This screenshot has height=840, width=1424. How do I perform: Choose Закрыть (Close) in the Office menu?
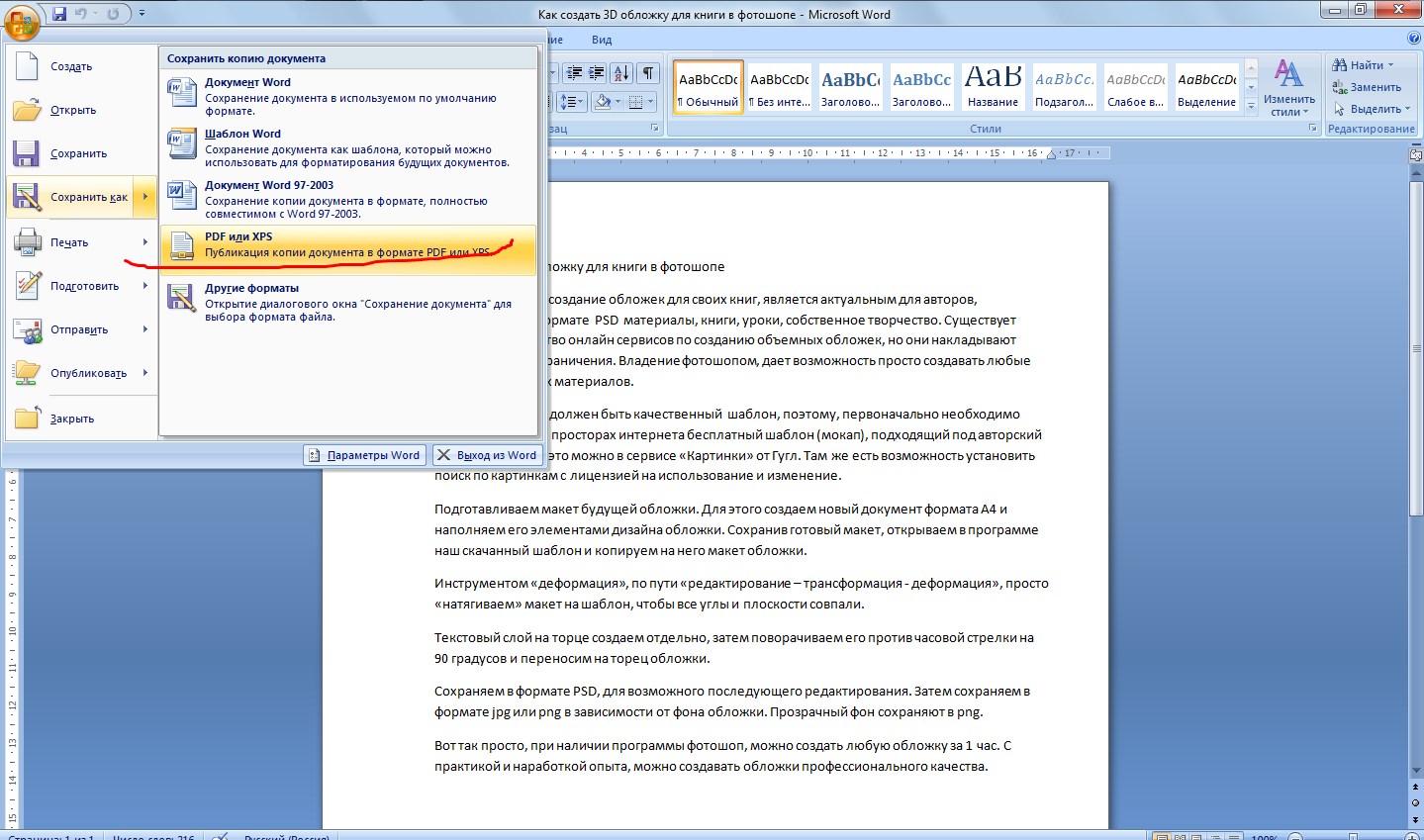pyautogui.click(x=81, y=419)
